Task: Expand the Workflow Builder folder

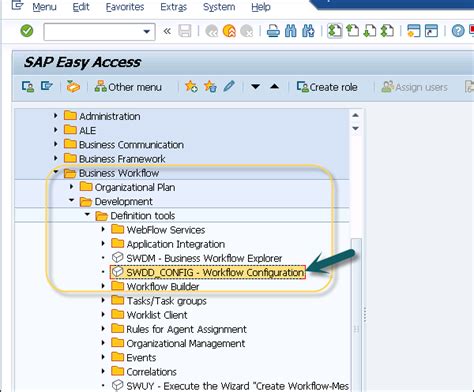Action: tap(103, 286)
